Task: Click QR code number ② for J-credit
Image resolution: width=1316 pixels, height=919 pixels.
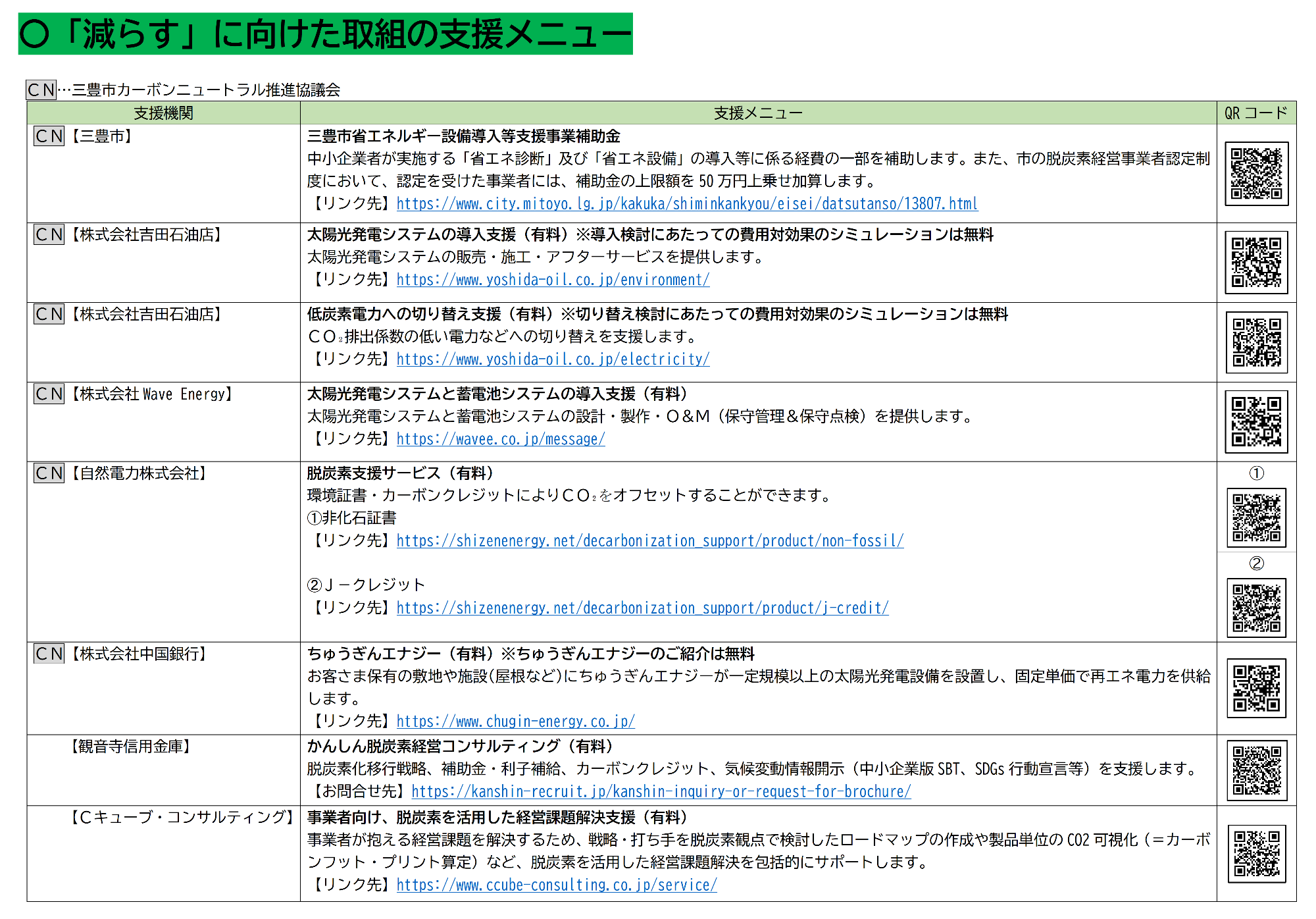Action: (x=1256, y=608)
